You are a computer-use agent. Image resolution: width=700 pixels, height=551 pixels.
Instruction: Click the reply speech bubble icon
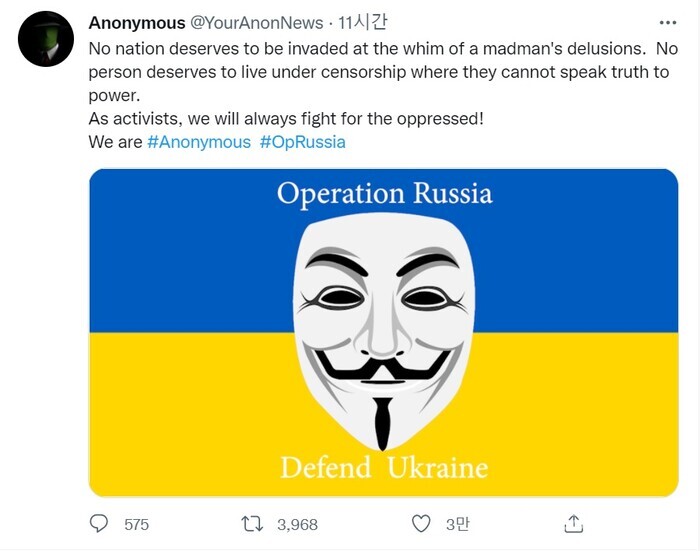[99, 523]
